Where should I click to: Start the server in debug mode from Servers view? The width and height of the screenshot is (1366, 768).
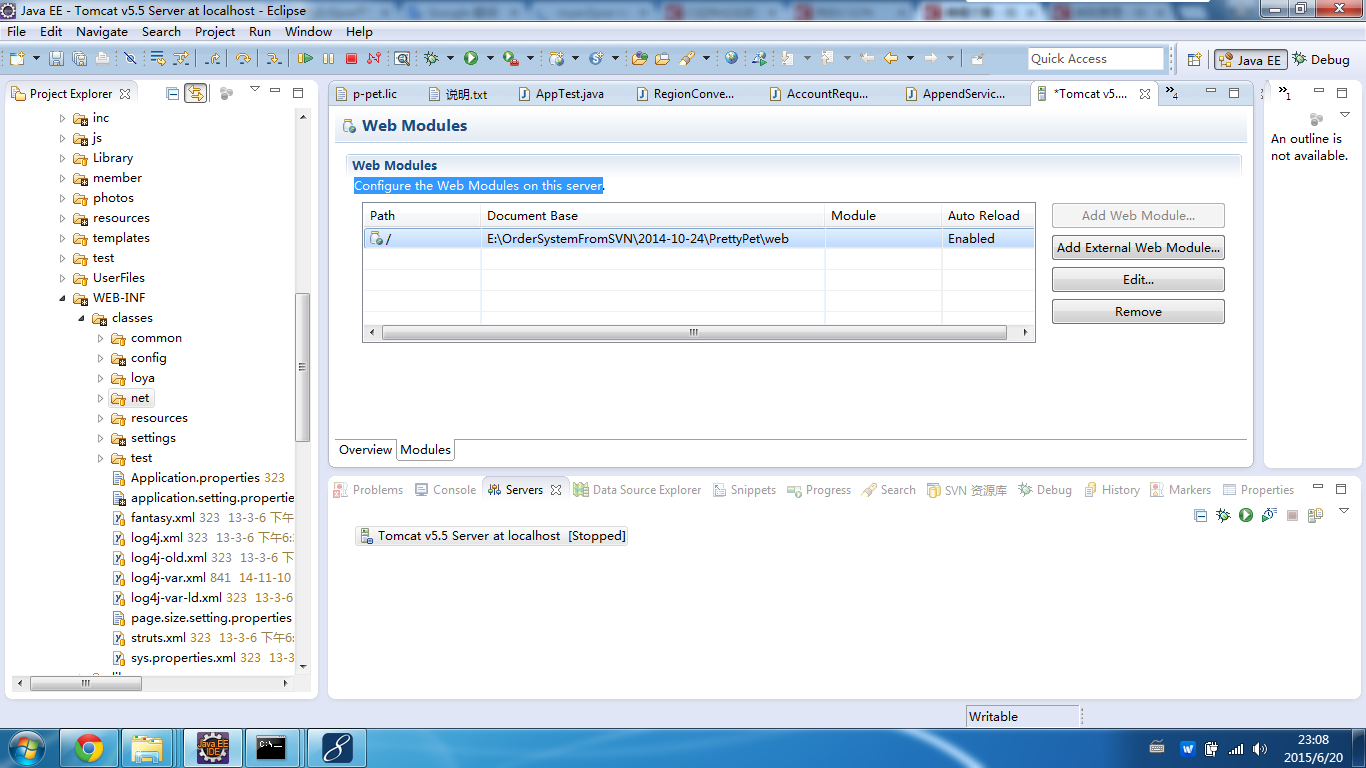pyautogui.click(x=1223, y=515)
